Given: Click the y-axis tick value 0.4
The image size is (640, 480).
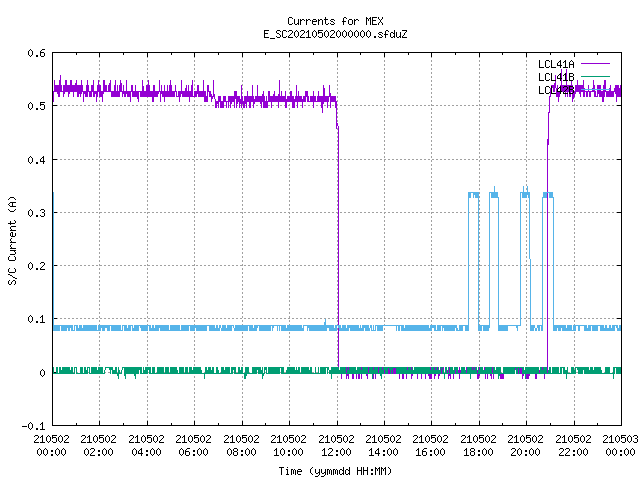Looking at the screenshot, I should [36, 160].
